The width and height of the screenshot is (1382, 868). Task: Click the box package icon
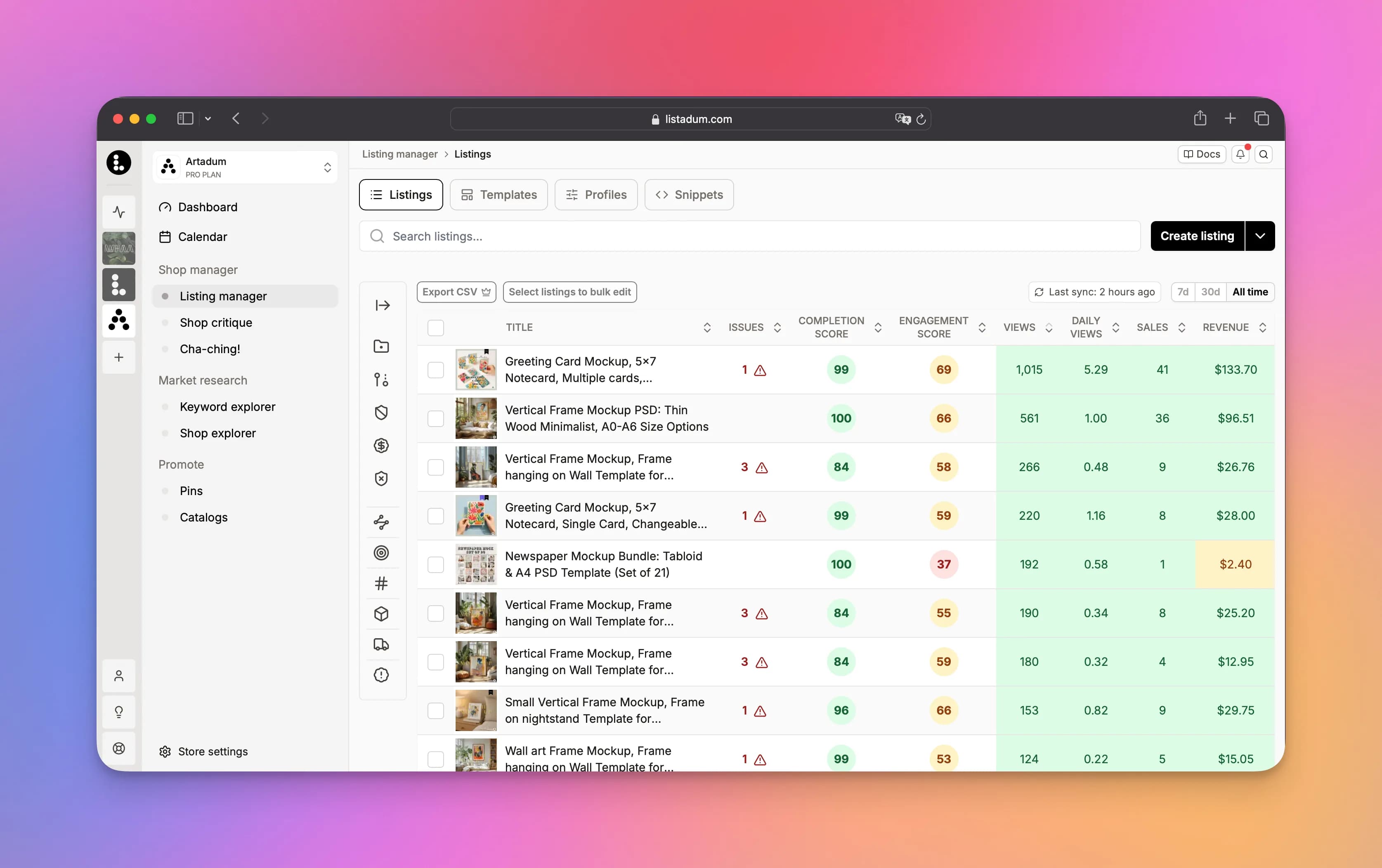[x=381, y=614]
